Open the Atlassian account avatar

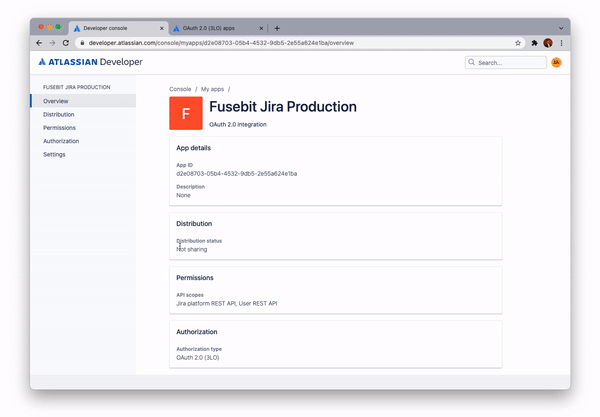tap(556, 62)
